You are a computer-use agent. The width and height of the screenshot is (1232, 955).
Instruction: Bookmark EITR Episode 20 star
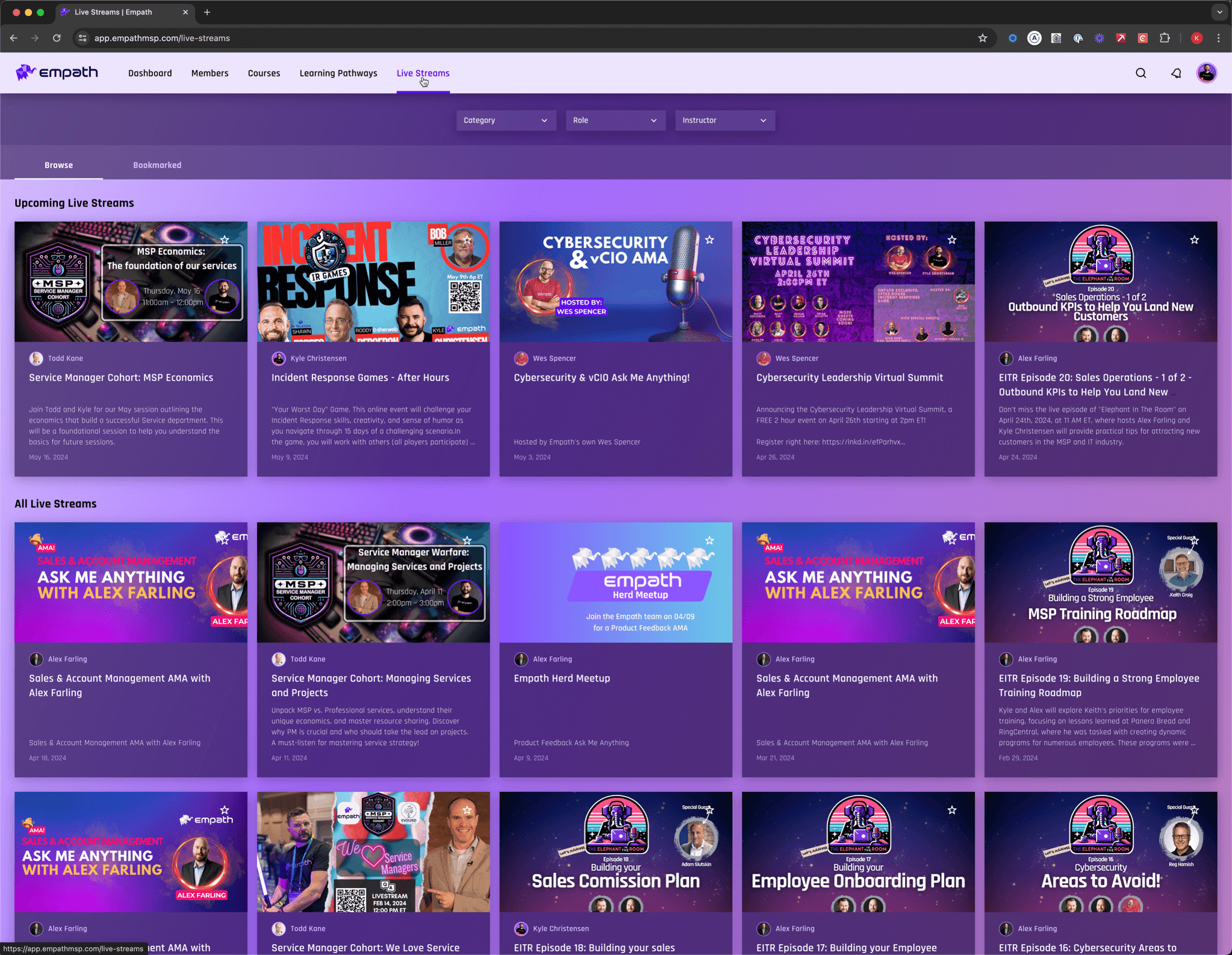click(1194, 240)
